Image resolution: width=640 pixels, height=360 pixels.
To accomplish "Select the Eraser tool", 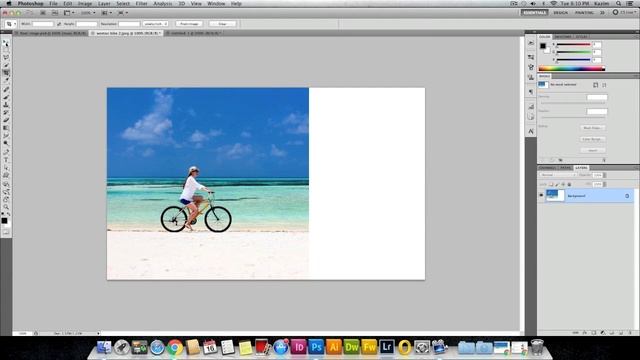I will 6,120.
